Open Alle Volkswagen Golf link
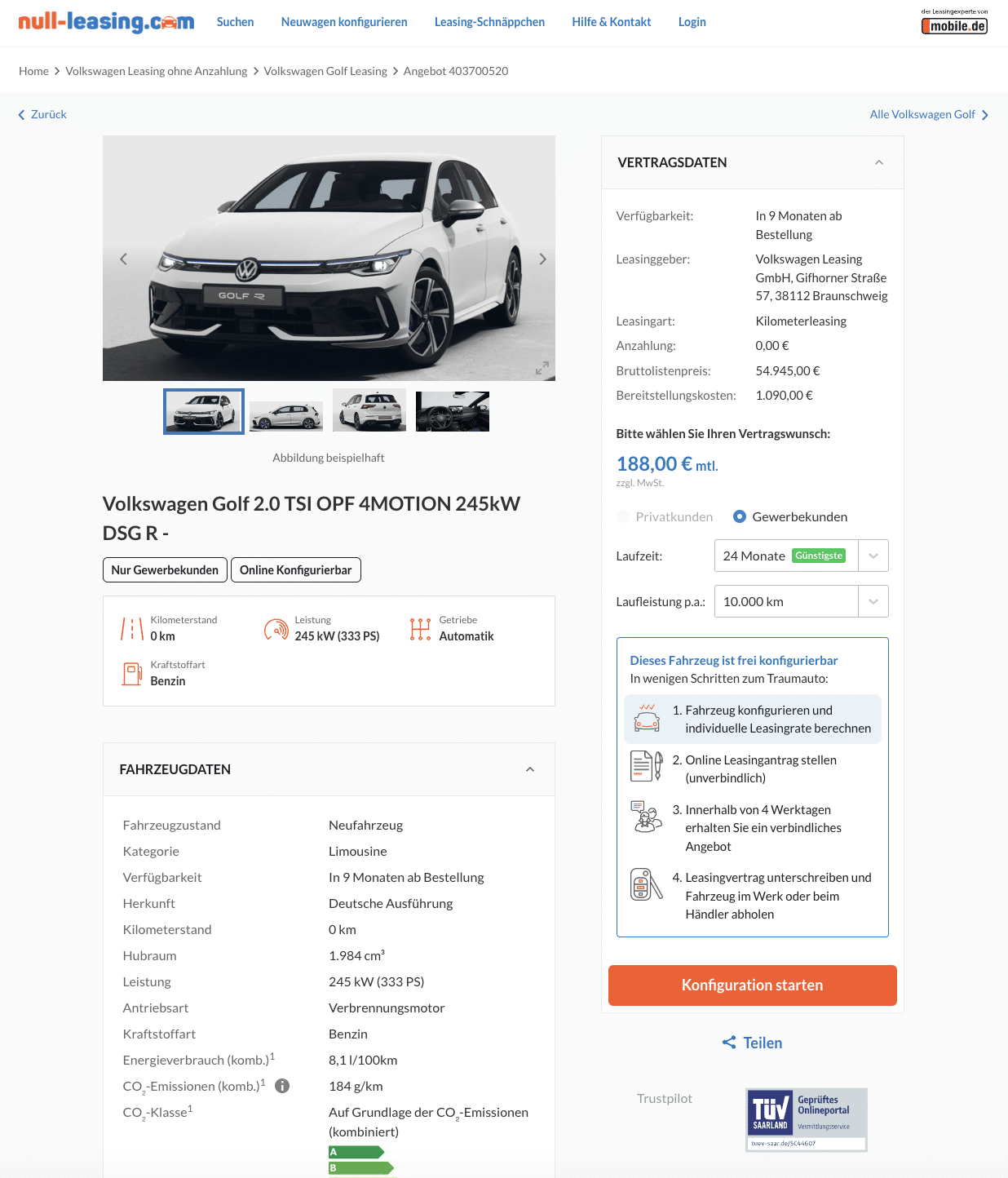Viewport: 1008px width, 1178px height. pyautogui.click(x=922, y=115)
